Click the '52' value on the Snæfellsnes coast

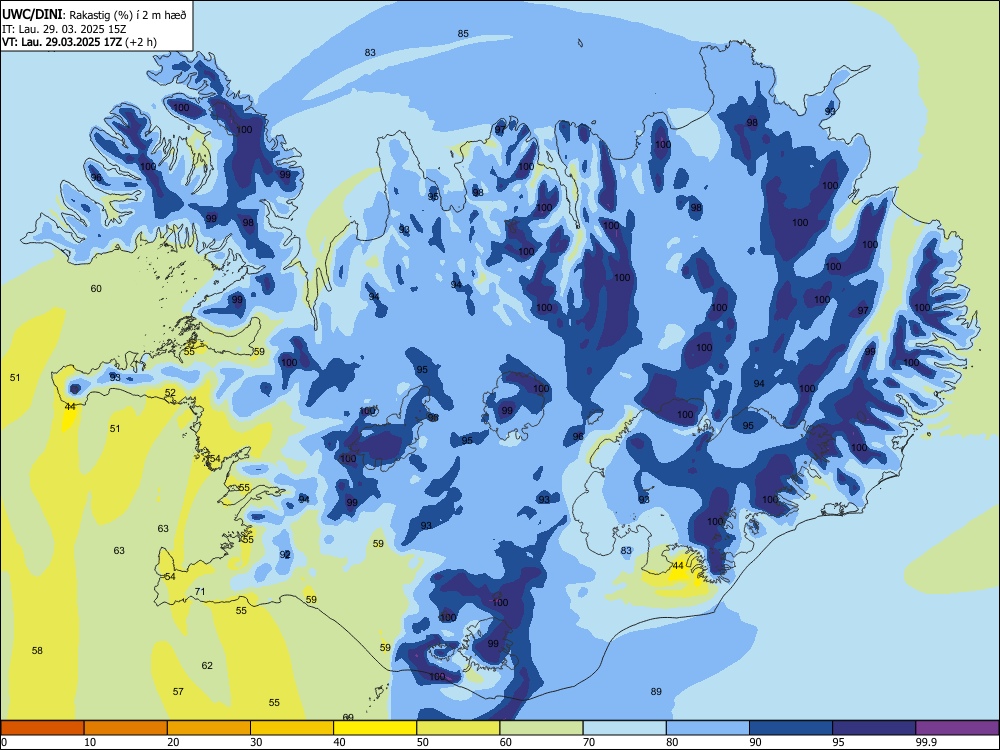click(x=170, y=393)
